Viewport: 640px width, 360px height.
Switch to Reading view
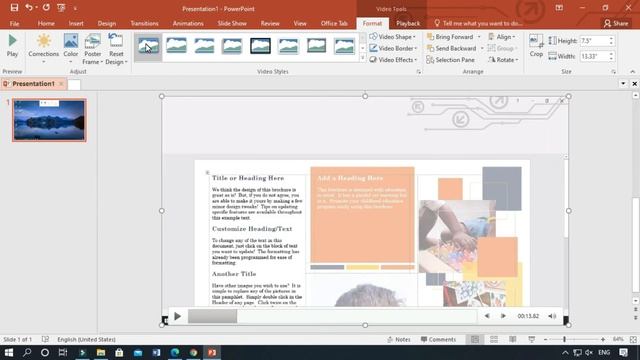click(513, 339)
